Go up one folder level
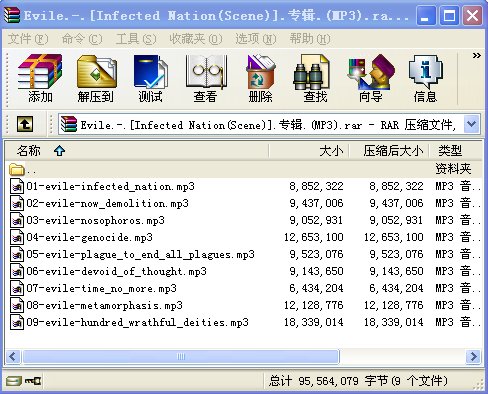Screen dimensions: 488x394 [25, 124]
